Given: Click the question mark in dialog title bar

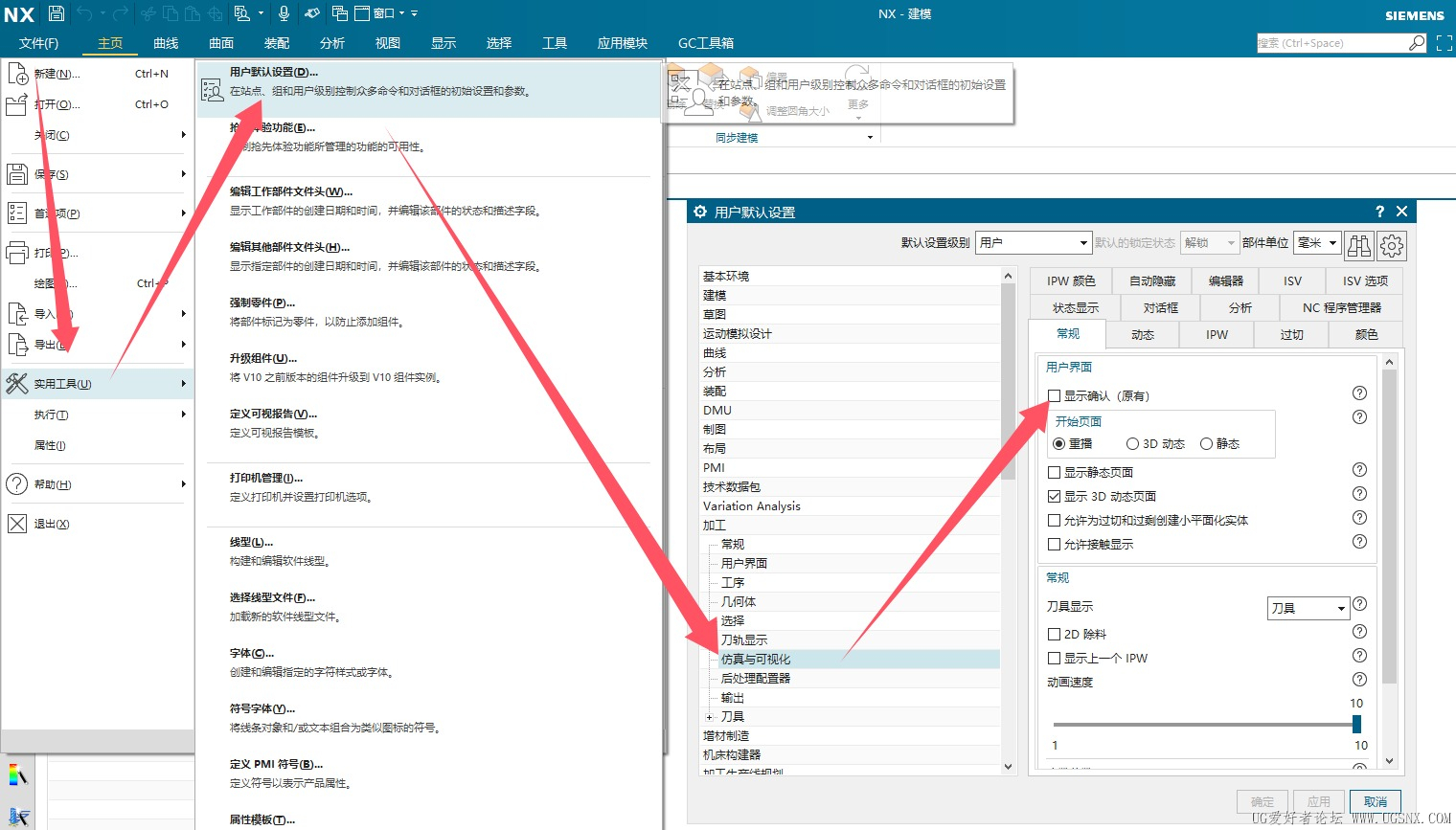Looking at the screenshot, I should pyautogui.click(x=1379, y=212).
